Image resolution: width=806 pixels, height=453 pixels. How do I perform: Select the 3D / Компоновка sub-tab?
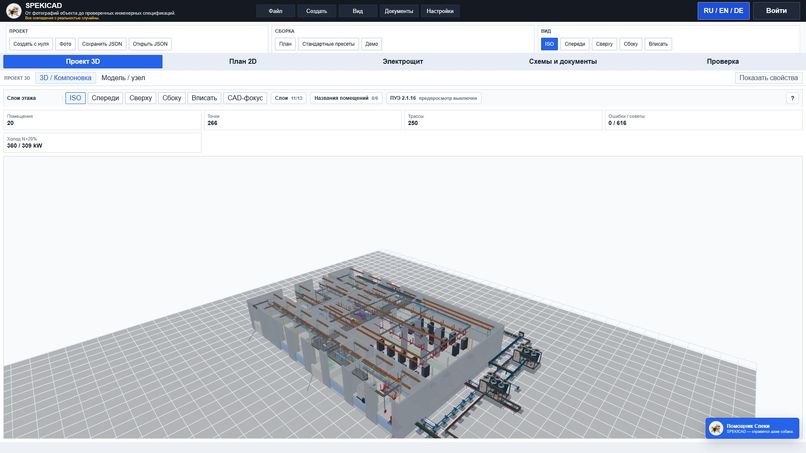(65, 78)
